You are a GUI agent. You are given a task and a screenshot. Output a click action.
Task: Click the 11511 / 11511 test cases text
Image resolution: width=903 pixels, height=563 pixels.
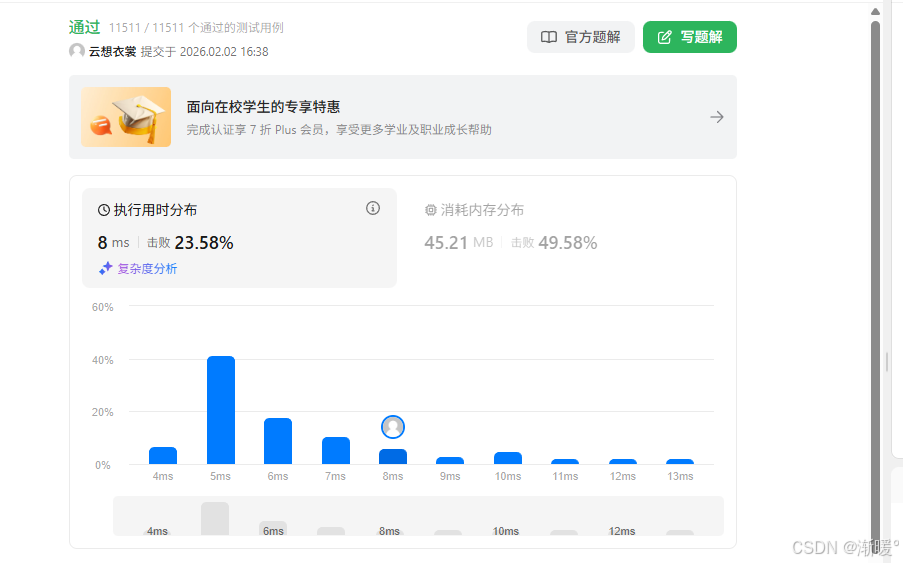(196, 28)
